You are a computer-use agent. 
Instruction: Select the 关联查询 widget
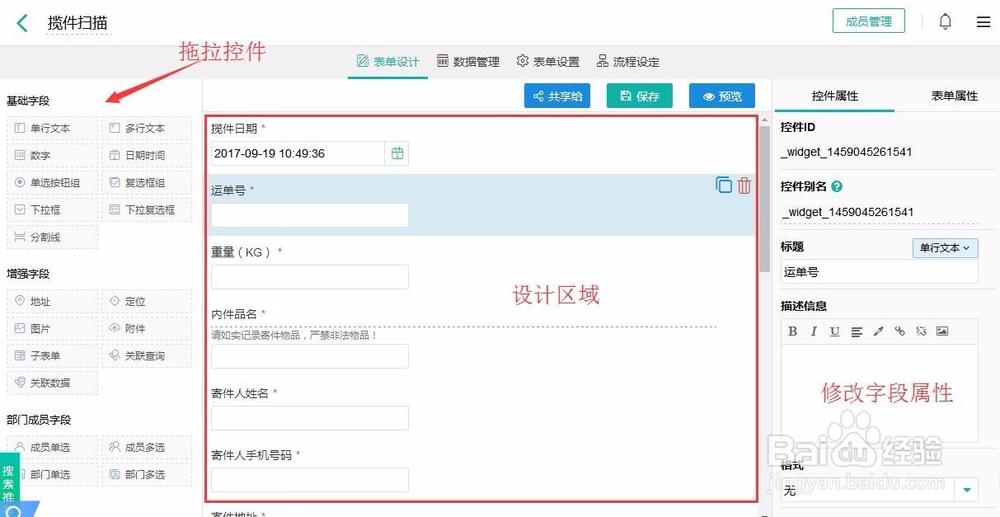(x=147, y=356)
